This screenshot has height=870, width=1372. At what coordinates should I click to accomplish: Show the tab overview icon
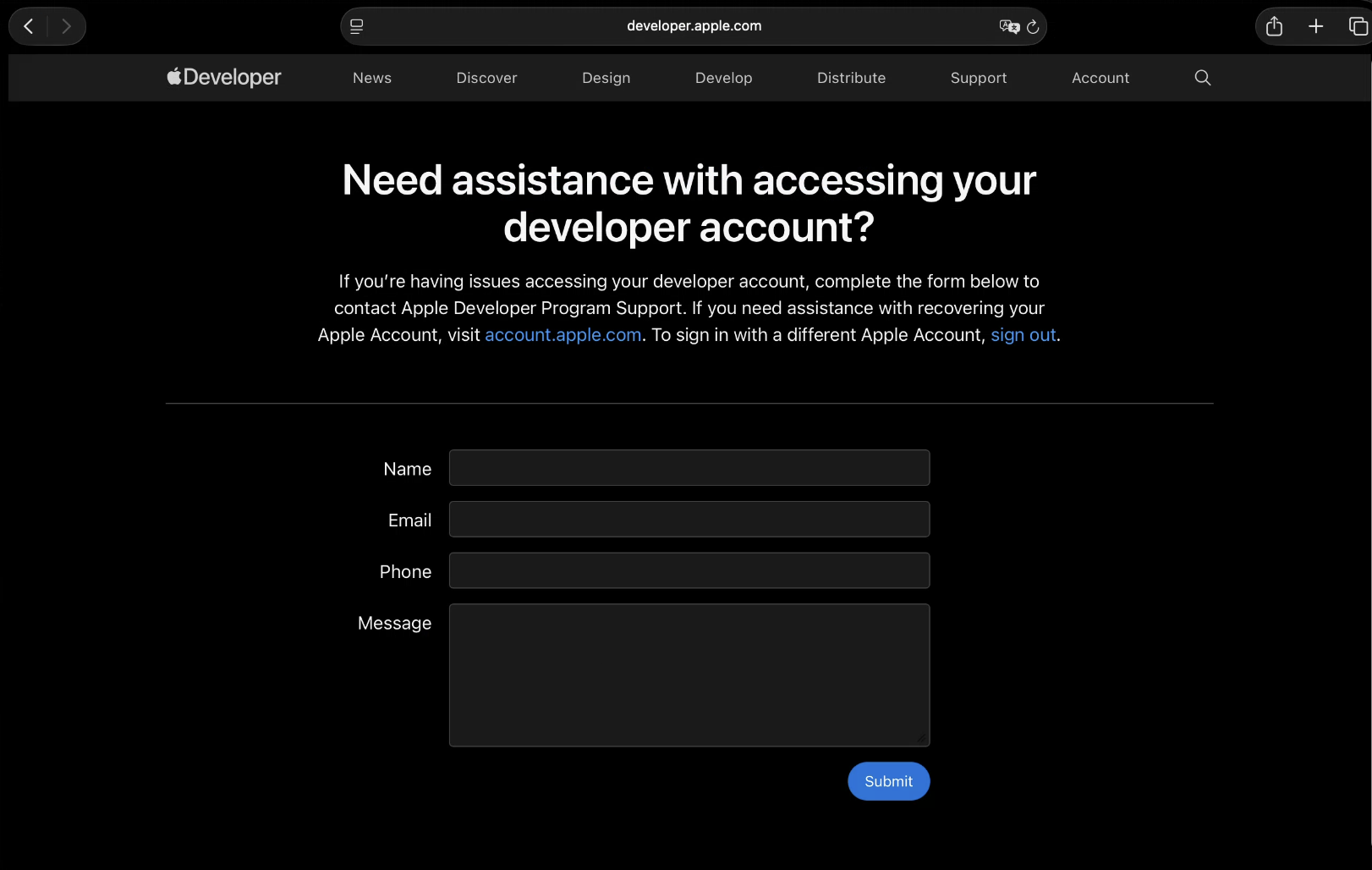1358,26
